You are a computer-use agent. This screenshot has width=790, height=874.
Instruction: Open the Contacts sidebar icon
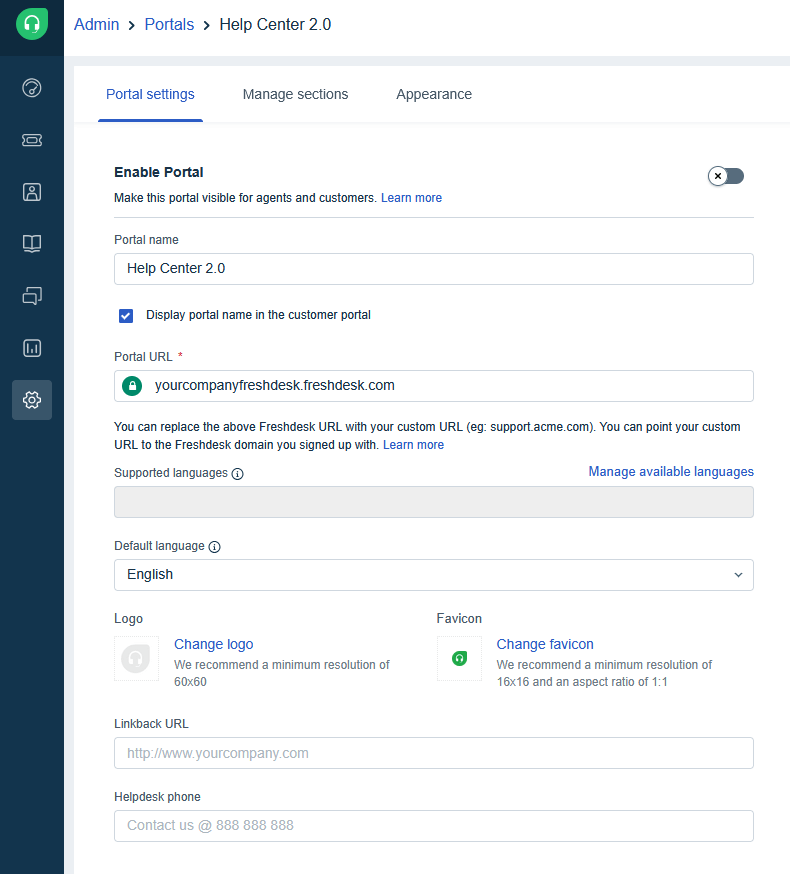click(32, 192)
